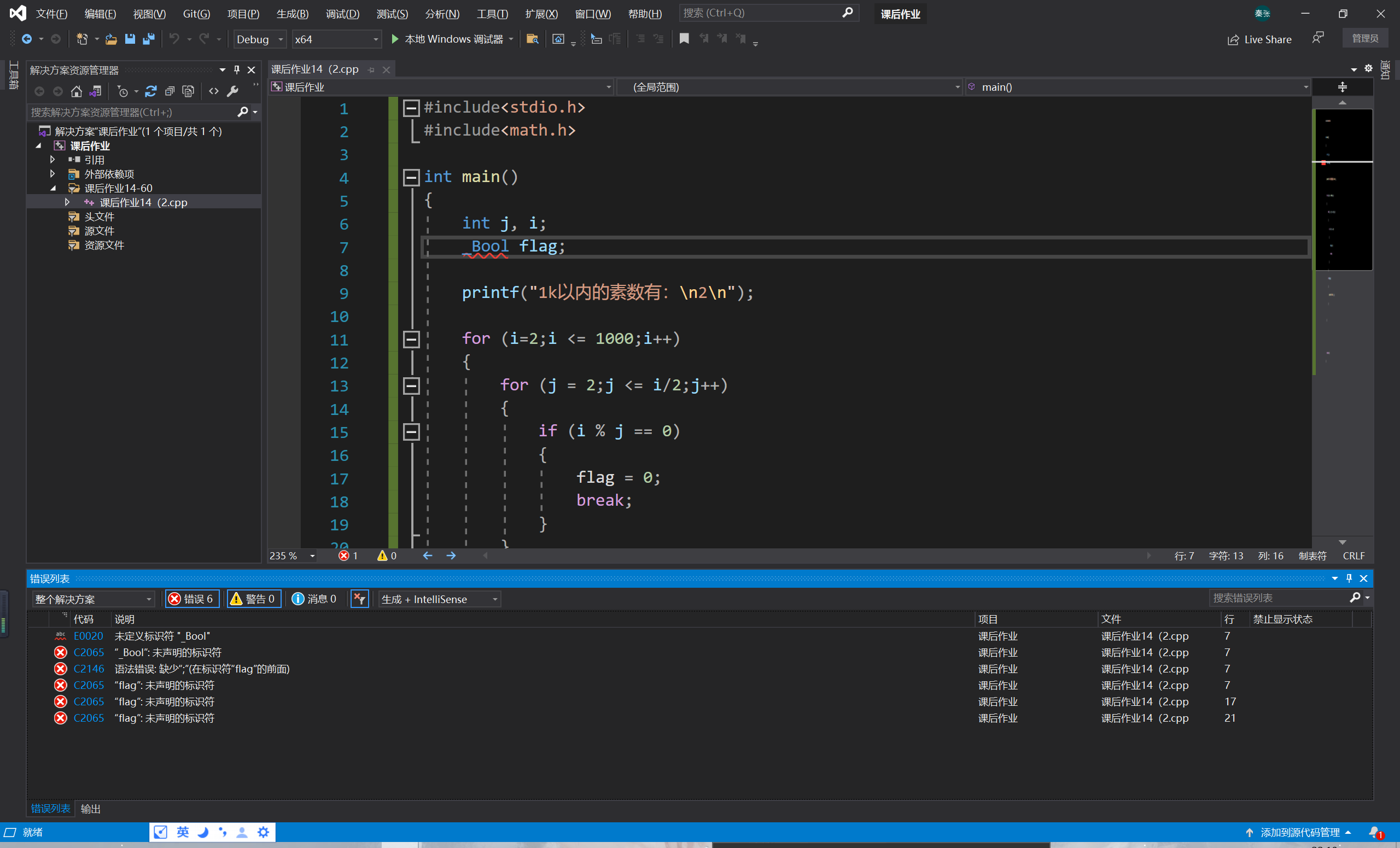Go to next issue with the right arrow
This screenshot has width=1400, height=848.
(451, 555)
